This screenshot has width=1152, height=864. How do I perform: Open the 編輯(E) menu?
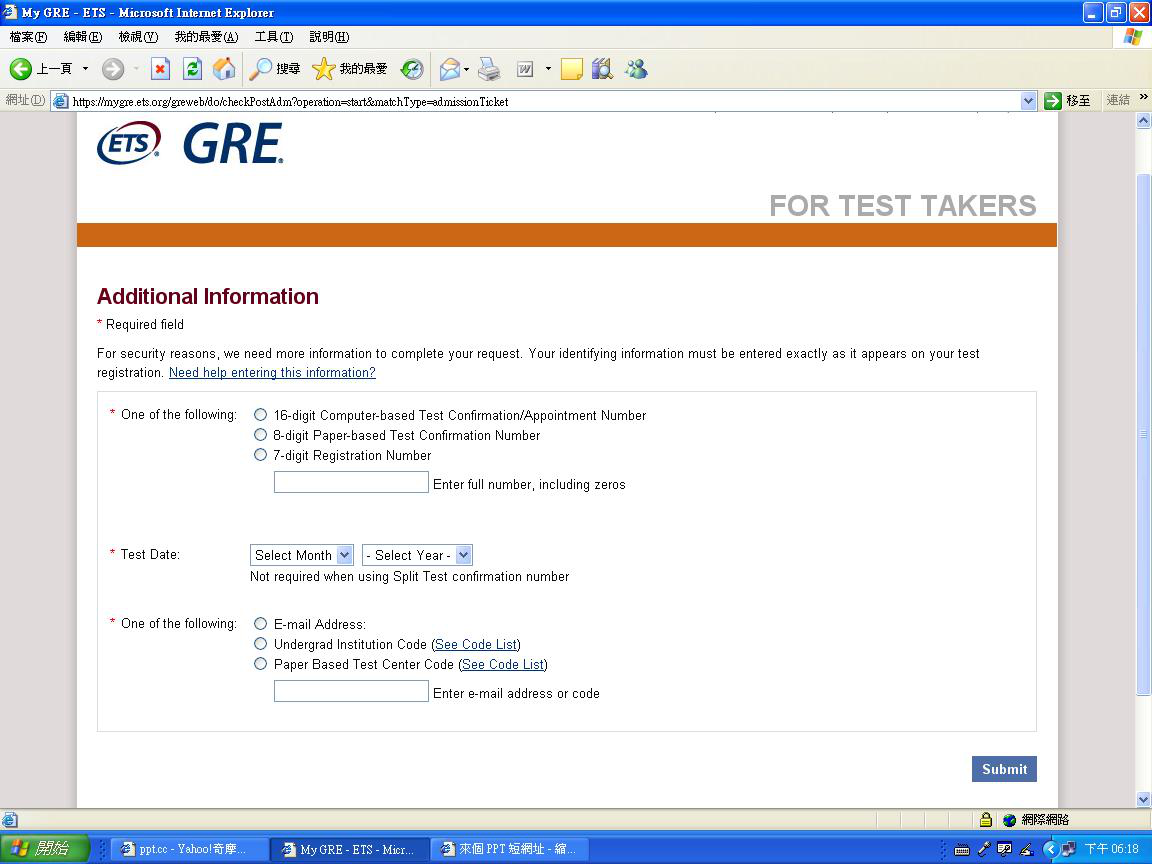(83, 37)
